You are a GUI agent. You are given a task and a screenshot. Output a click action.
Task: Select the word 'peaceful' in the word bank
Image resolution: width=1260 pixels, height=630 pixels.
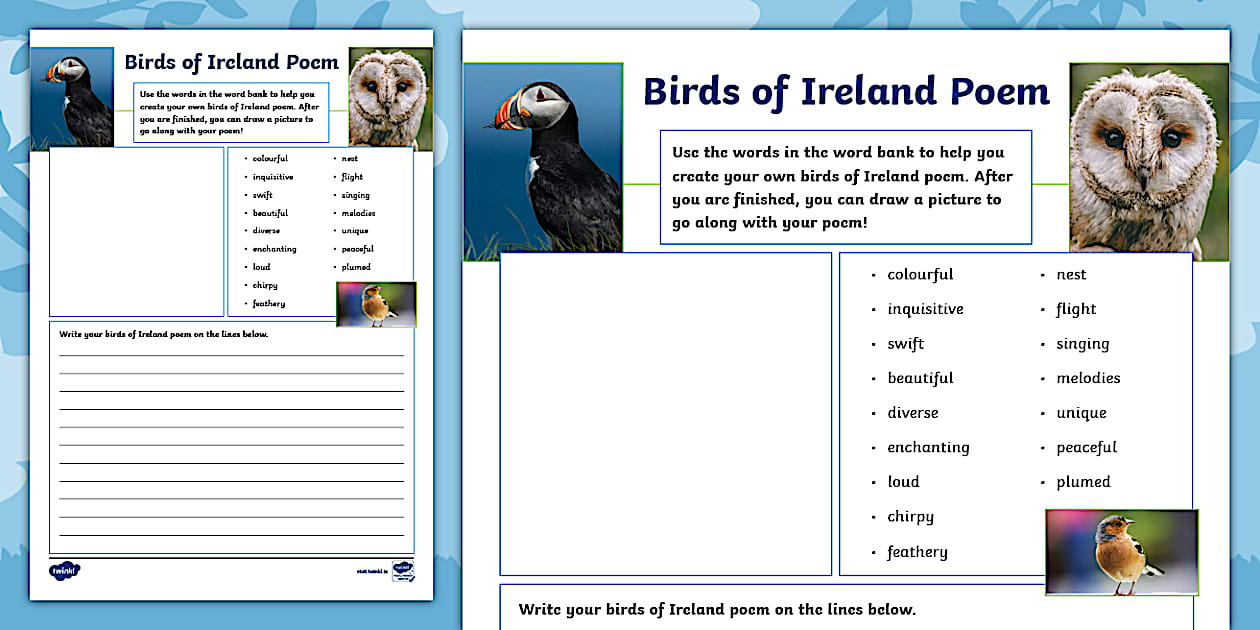tap(1086, 447)
